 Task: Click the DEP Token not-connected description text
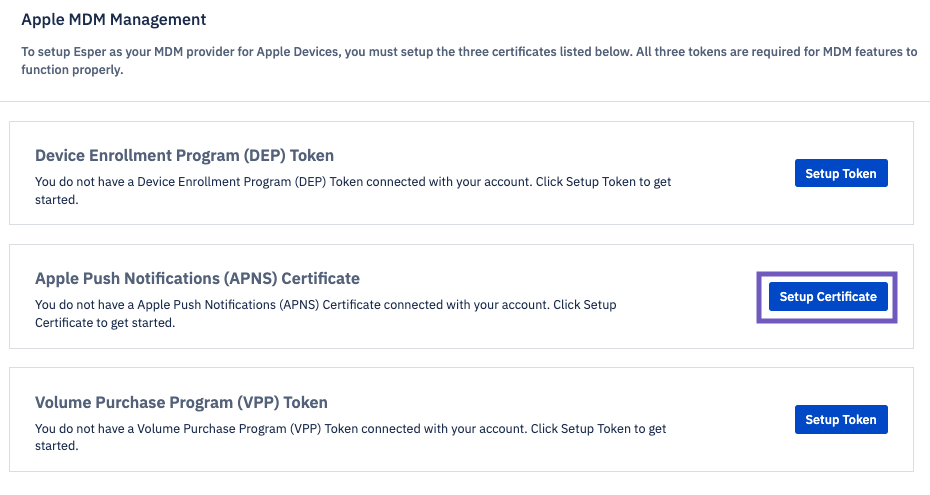(x=353, y=191)
